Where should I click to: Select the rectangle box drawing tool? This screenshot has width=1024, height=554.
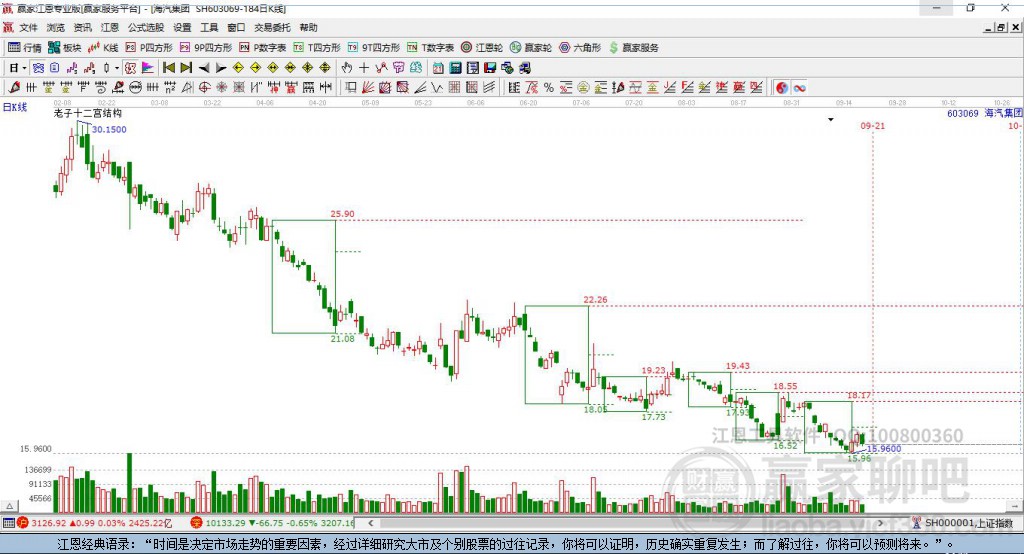tap(351, 88)
